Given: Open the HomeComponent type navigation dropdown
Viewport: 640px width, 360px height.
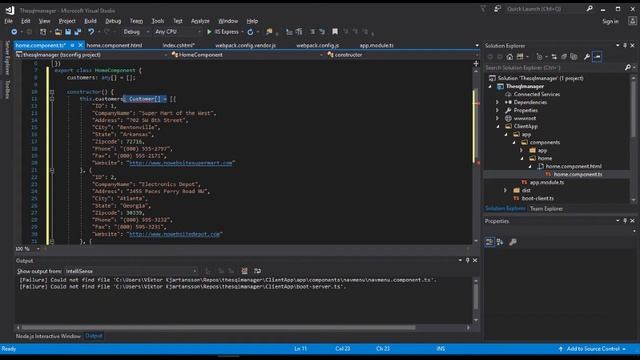Looking at the screenshot, I should [x=247, y=55].
